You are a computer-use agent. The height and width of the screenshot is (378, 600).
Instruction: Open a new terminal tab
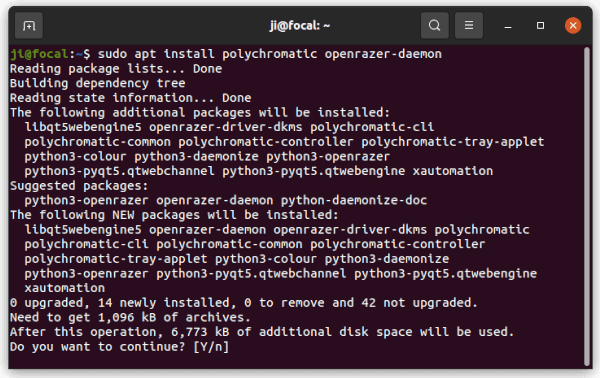pyautogui.click(x=29, y=26)
